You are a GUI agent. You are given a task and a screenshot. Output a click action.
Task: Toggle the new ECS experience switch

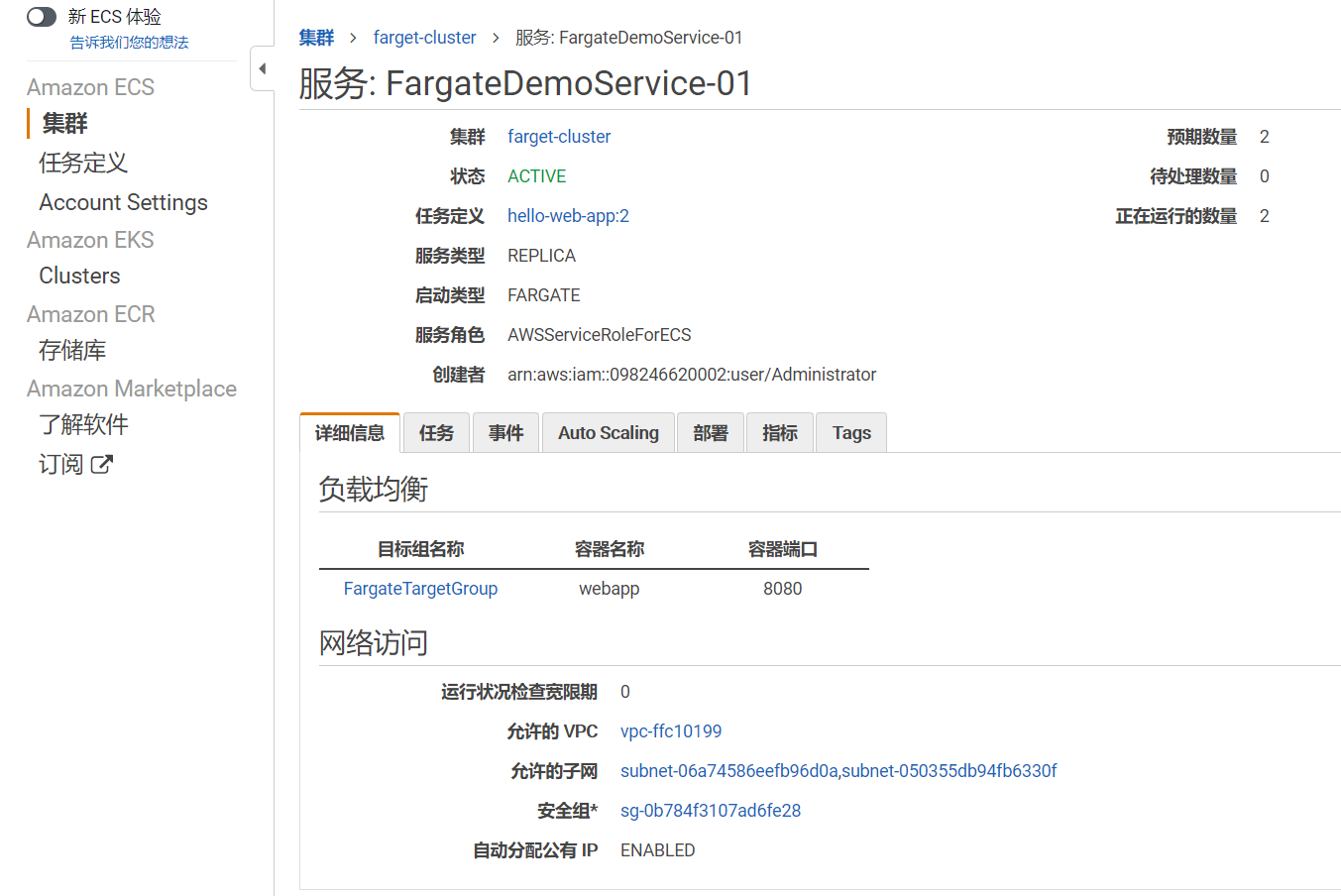(x=42, y=17)
